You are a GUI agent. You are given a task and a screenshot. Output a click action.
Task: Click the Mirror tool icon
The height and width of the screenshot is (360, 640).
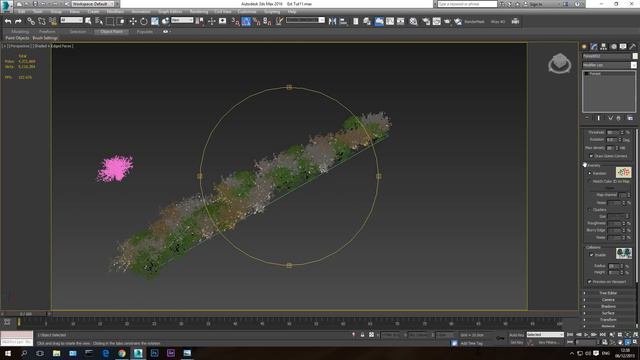click(332, 21)
